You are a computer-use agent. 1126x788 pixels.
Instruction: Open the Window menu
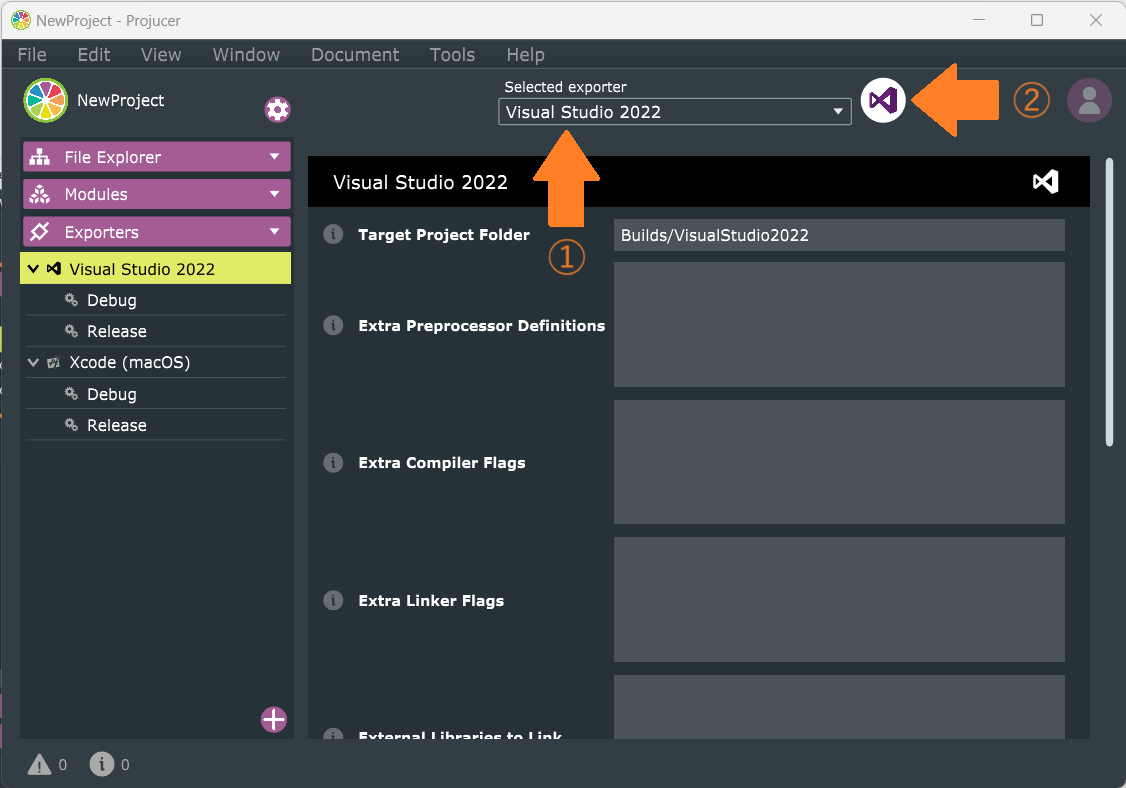[x=246, y=55]
